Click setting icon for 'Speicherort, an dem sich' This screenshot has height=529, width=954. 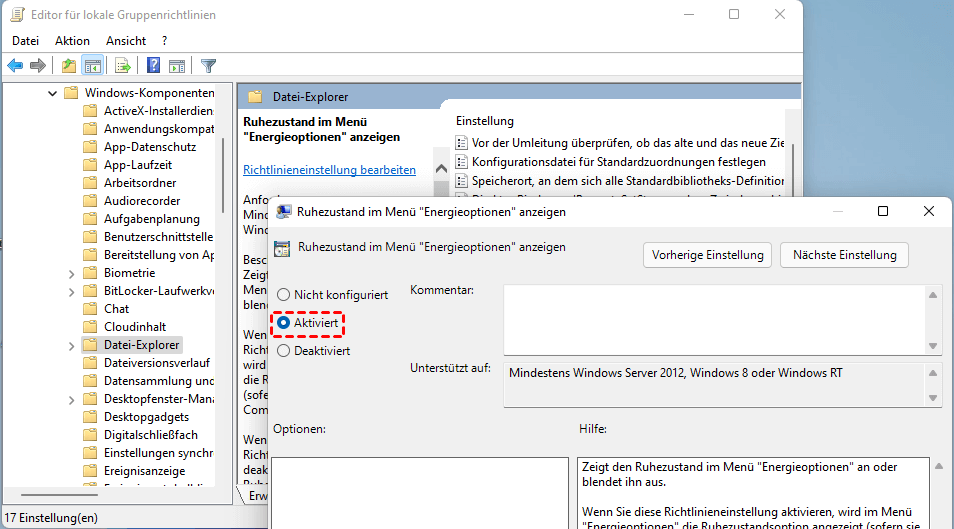(x=461, y=181)
